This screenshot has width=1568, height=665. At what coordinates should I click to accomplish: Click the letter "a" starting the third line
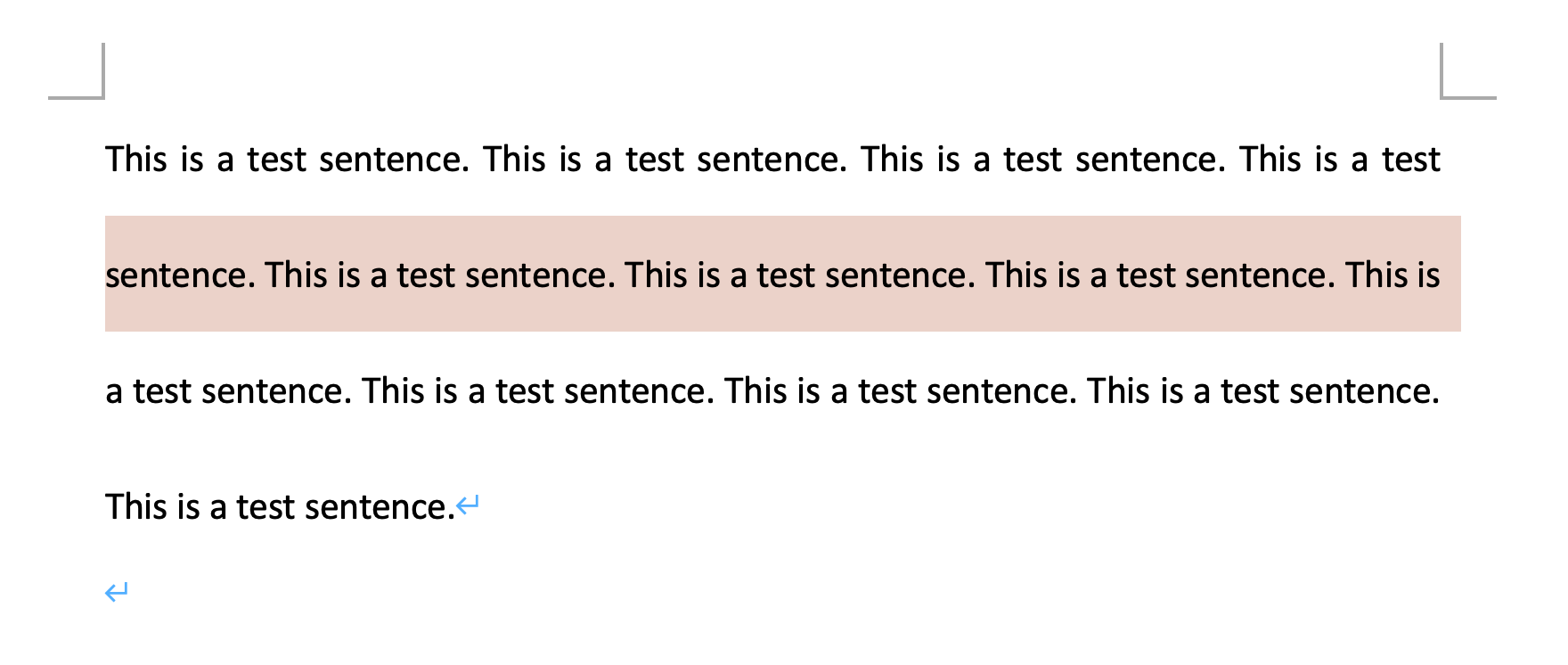(114, 391)
